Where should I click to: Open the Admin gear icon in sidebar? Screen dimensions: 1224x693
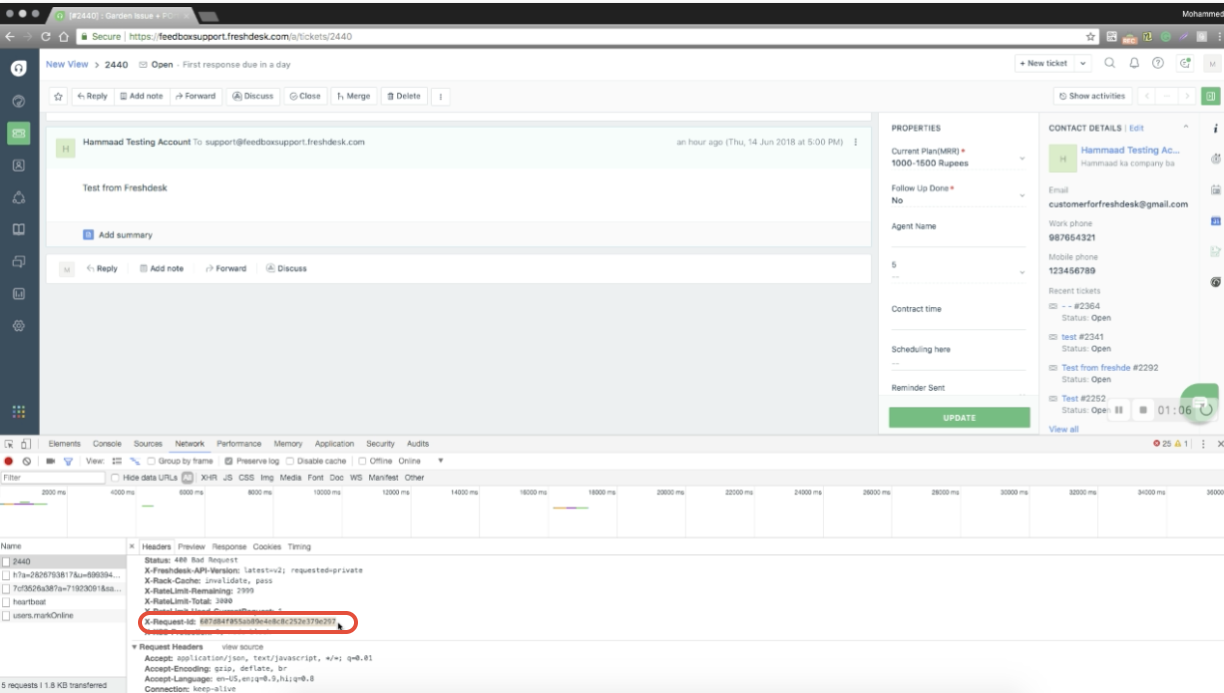click(x=18, y=326)
